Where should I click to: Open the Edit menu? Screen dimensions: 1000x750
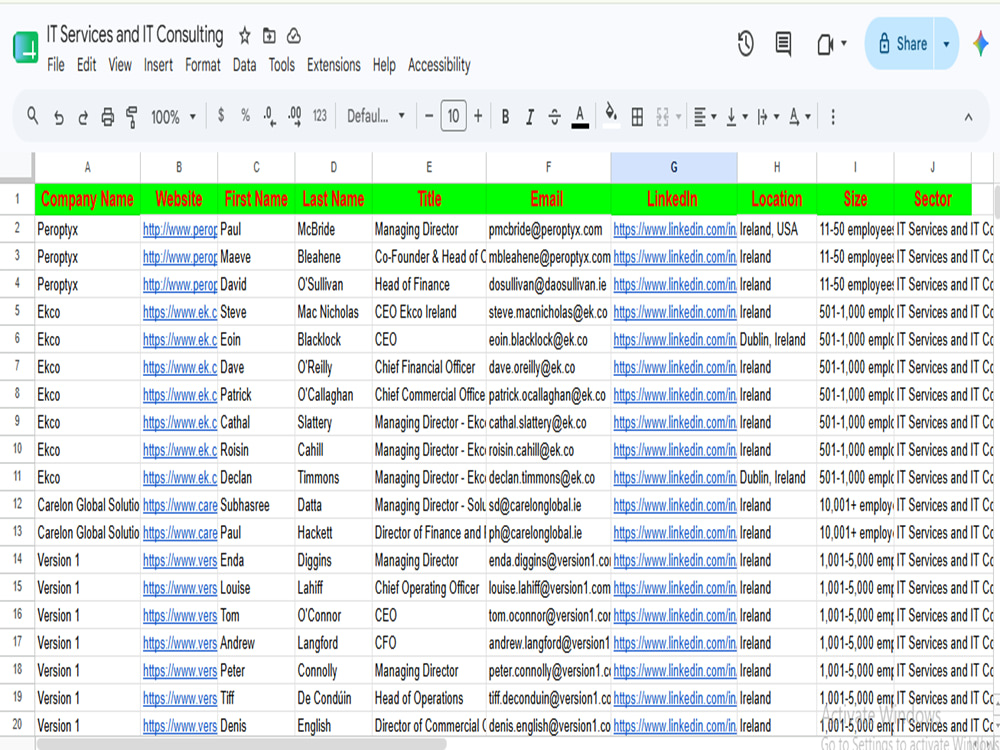[x=86, y=65]
